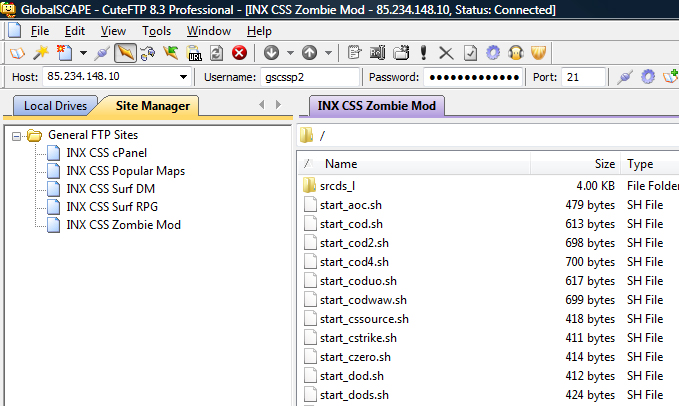Select the start_cssource.sh file
The height and width of the screenshot is (406, 679).
(x=364, y=319)
